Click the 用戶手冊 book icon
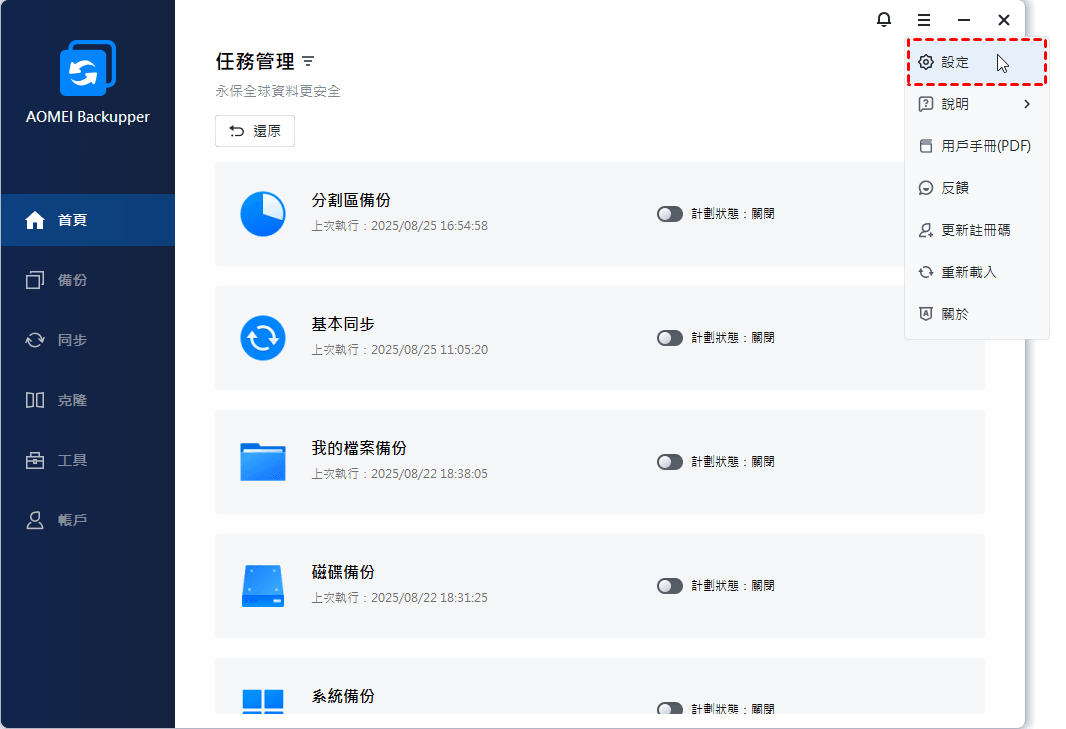This screenshot has height=729, width=1066. pos(926,146)
